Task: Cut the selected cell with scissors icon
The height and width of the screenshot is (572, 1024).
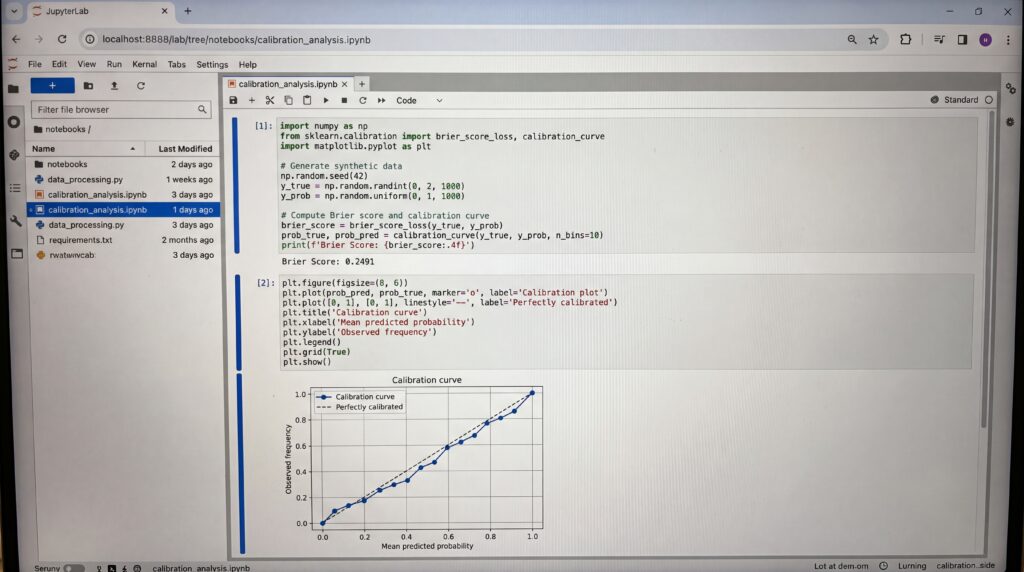Action: click(270, 101)
